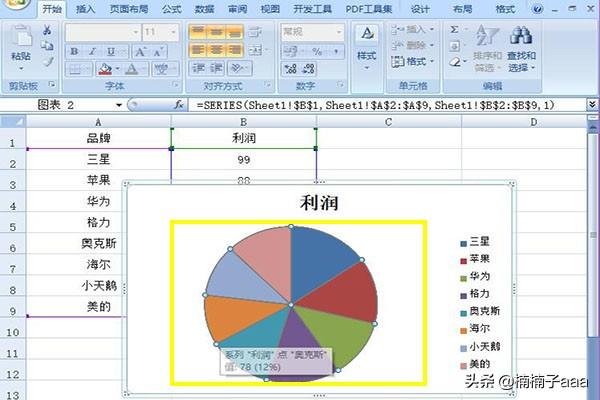Open the alignment (对齐方式) dialog launcher
The width and height of the screenshot is (600, 400).
[x=267, y=85]
